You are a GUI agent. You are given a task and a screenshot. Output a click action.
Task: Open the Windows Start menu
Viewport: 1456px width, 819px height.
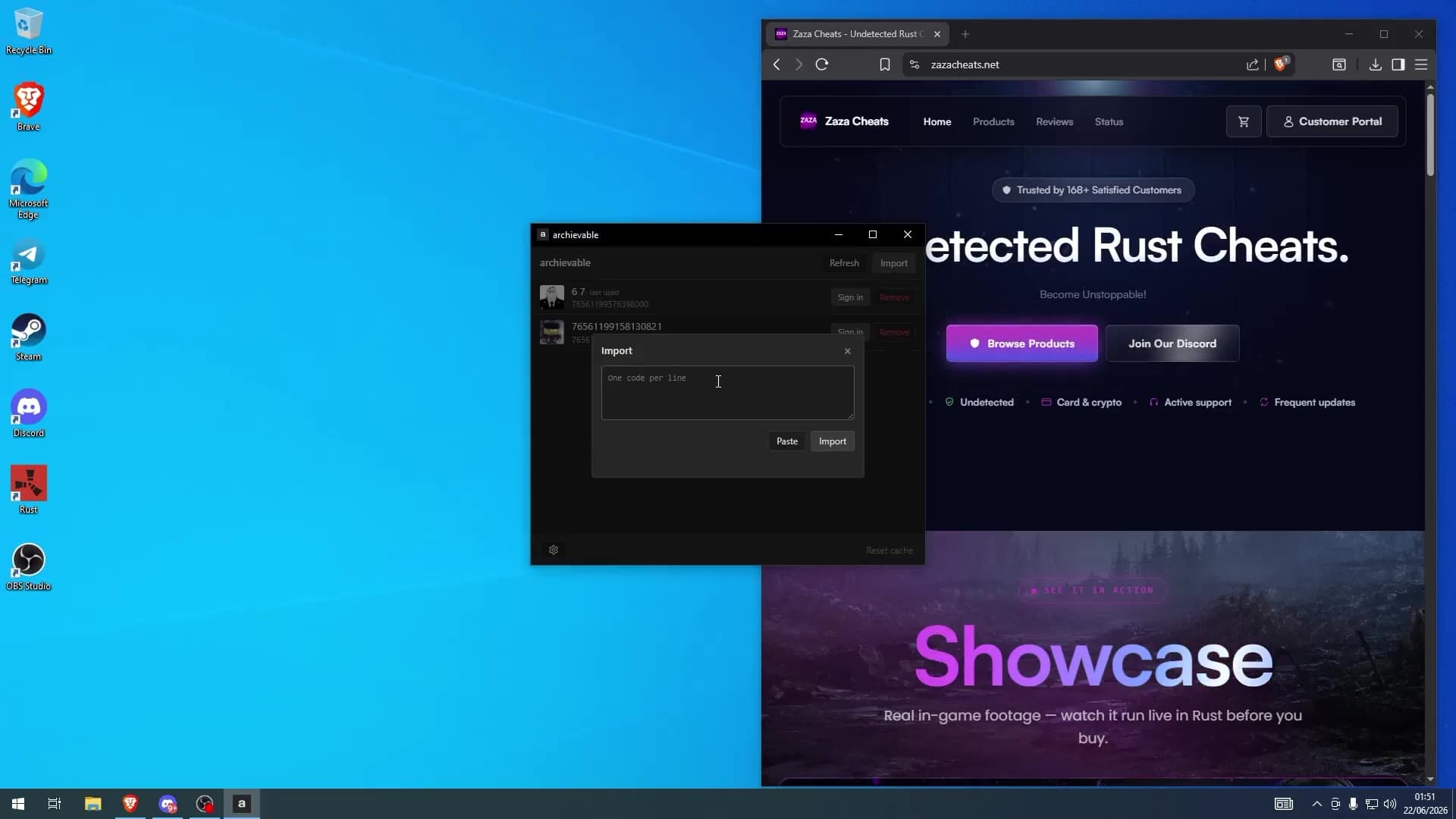point(18,804)
